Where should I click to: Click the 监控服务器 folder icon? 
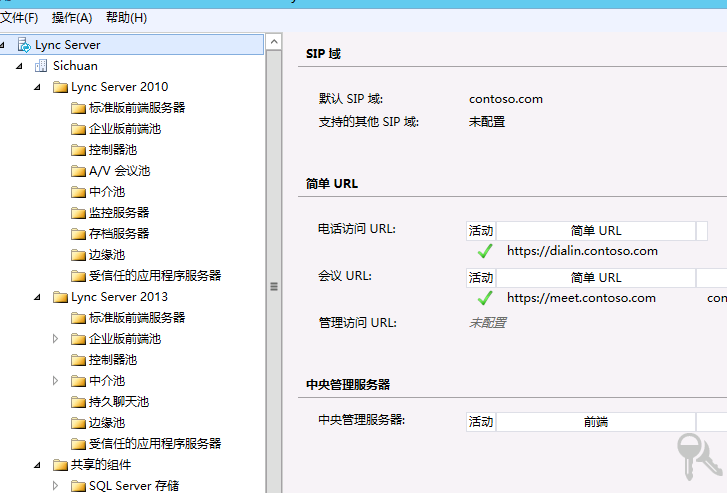click(x=78, y=213)
